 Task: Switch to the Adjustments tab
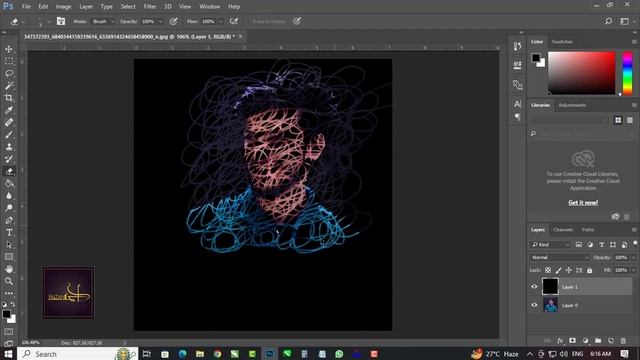click(572, 105)
